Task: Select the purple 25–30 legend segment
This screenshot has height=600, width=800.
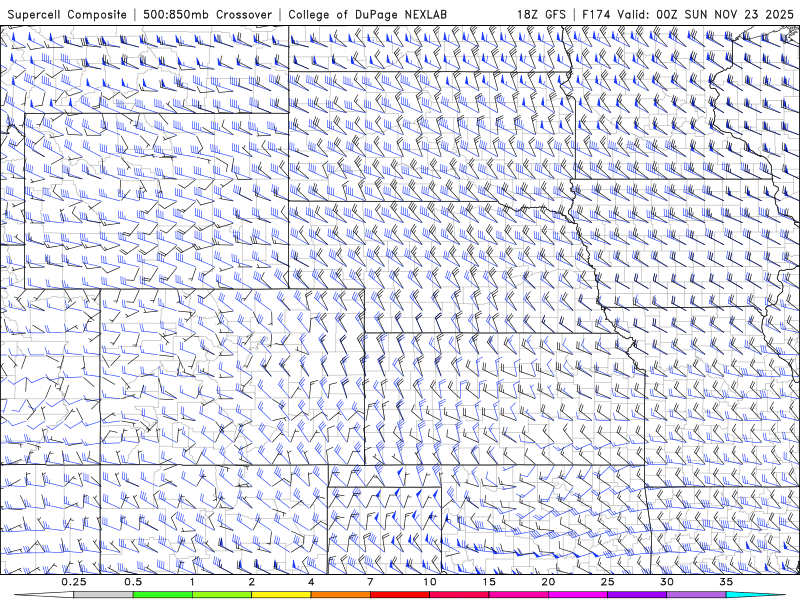Action: 637,595
